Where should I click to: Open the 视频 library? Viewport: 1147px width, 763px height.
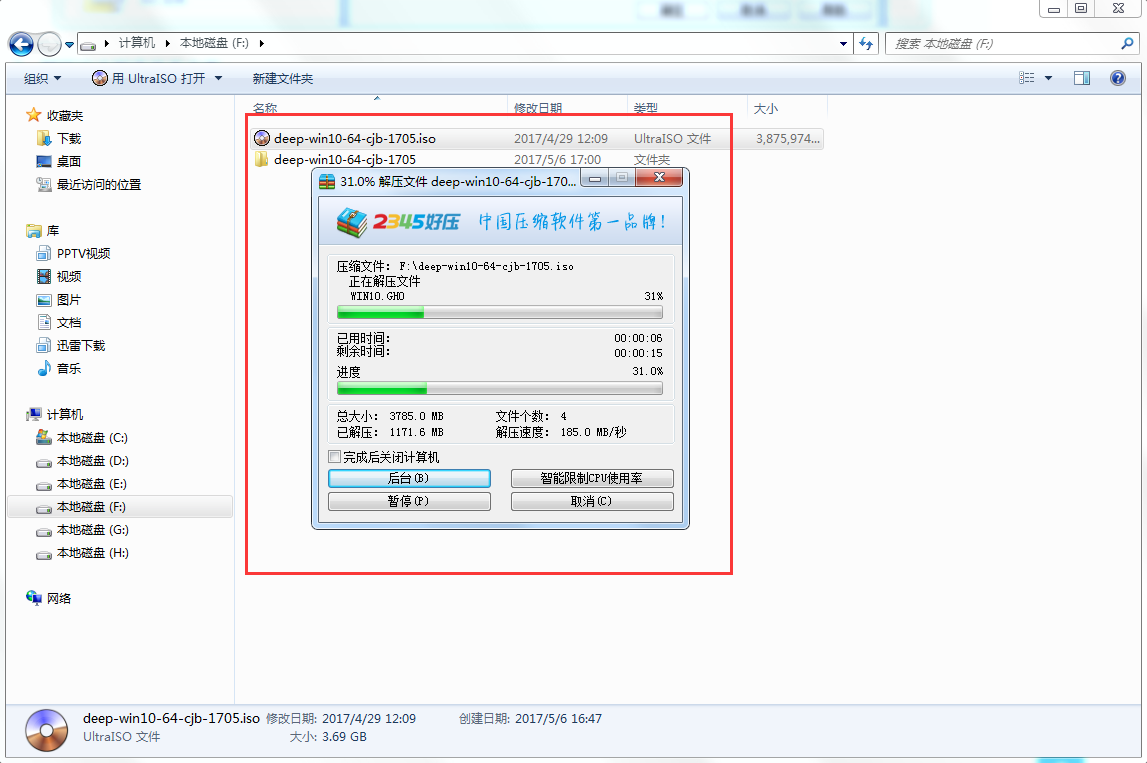click(x=59, y=277)
